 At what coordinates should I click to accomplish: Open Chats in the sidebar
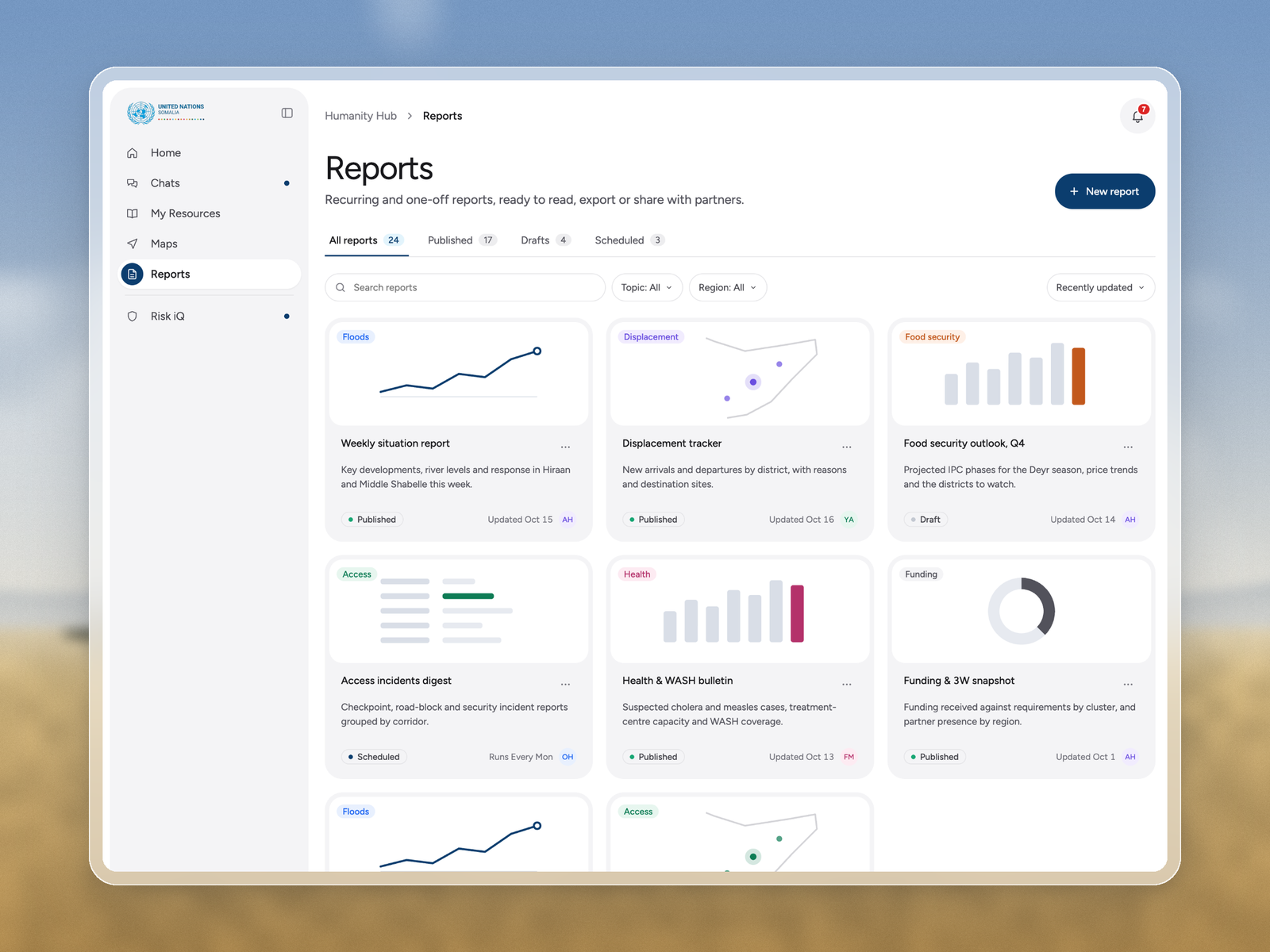(x=210, y=183)
